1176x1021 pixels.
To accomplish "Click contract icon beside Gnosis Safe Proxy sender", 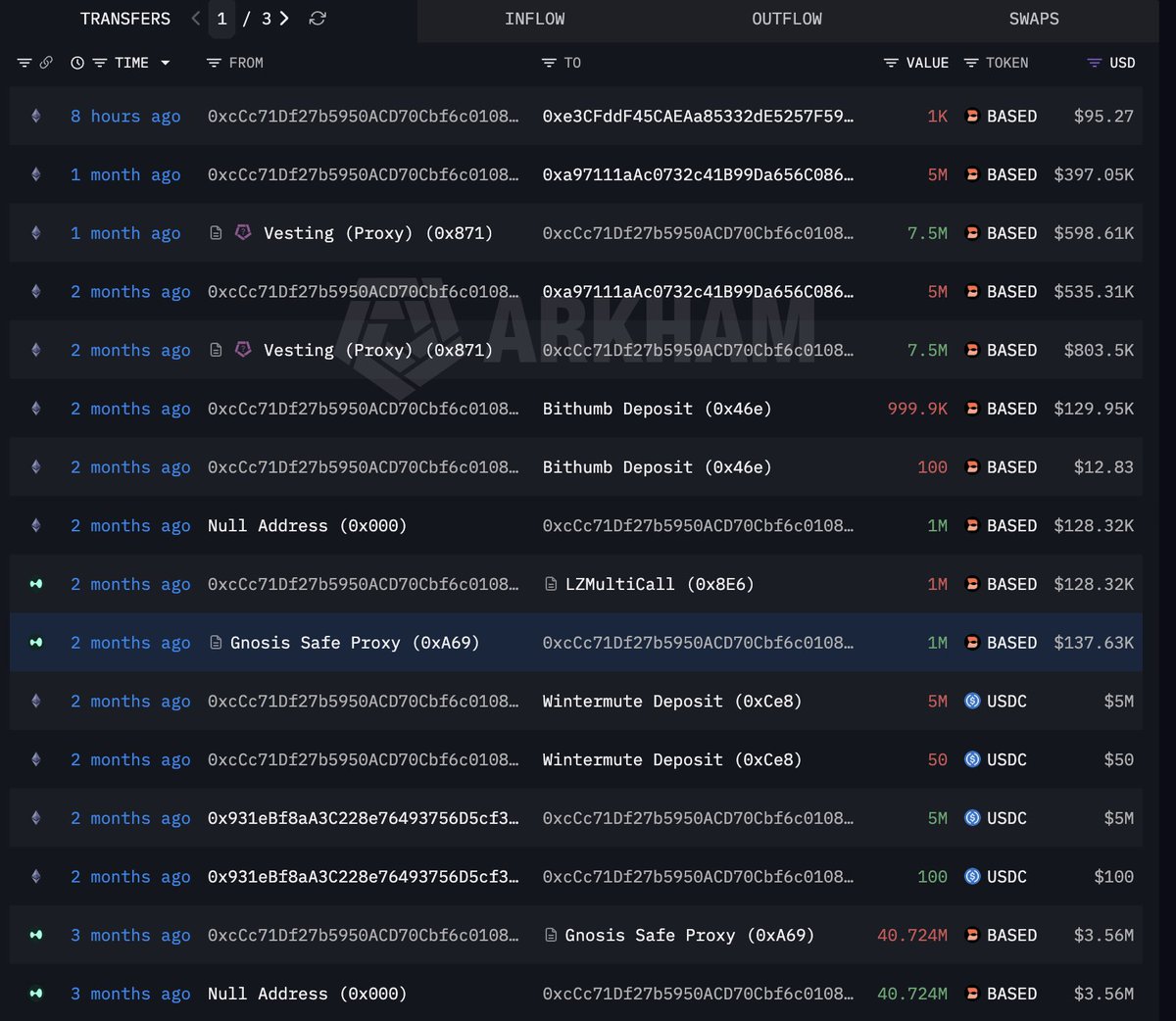I will point(216,643).
